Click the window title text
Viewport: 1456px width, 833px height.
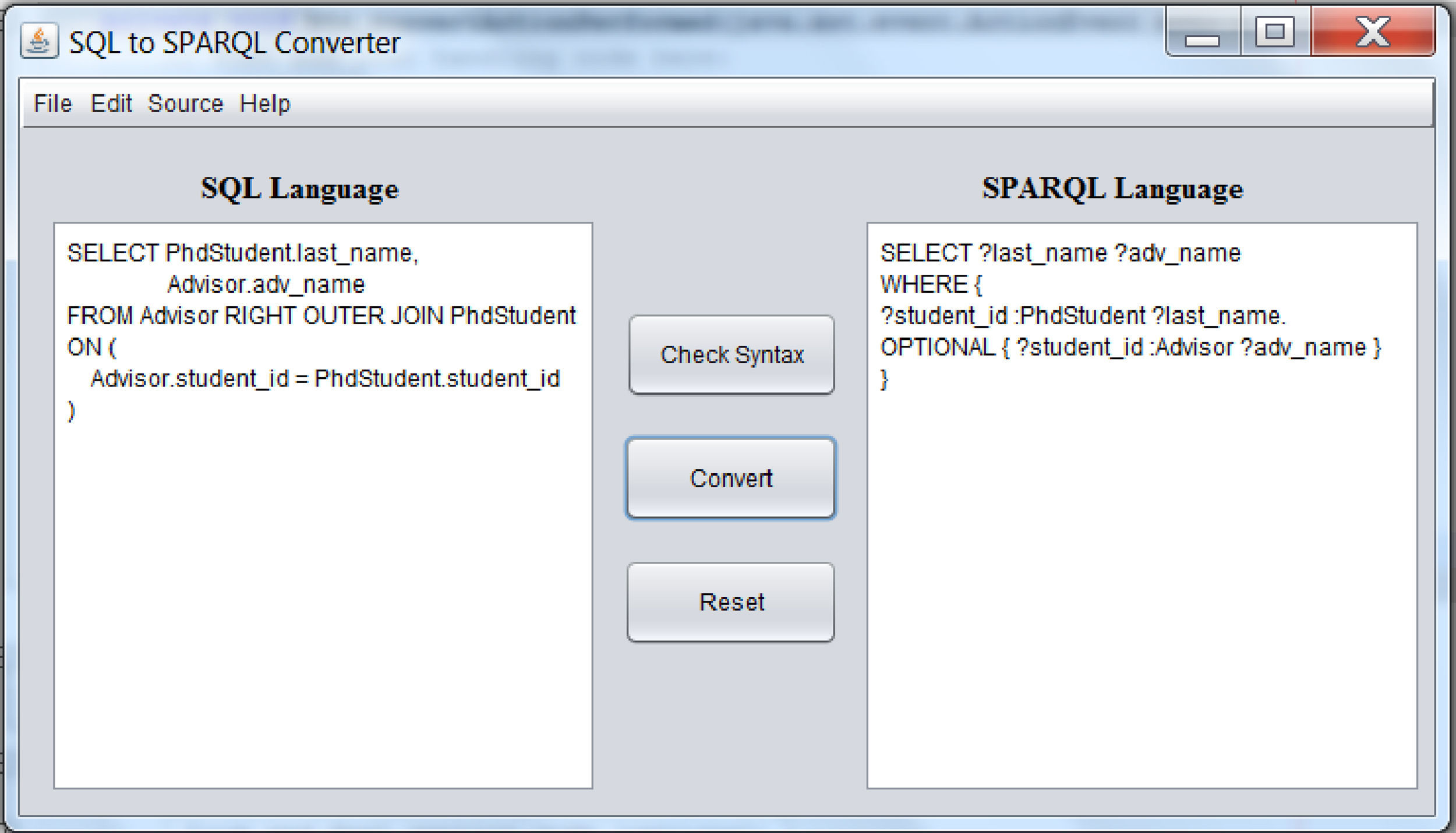tap(234, 43)
